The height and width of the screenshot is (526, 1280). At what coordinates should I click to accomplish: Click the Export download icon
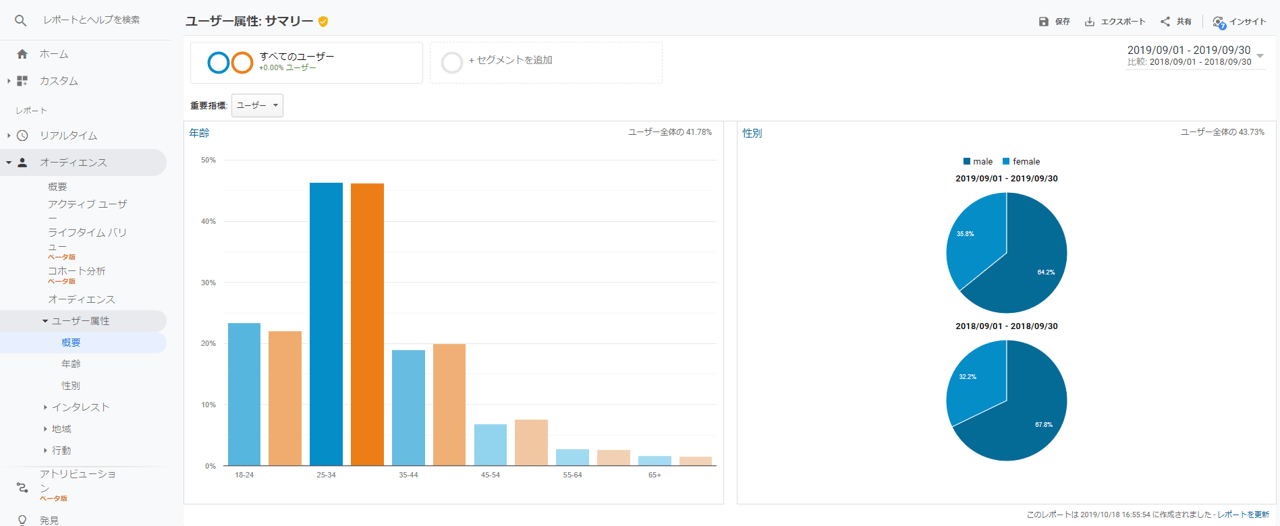[1090, 22]
